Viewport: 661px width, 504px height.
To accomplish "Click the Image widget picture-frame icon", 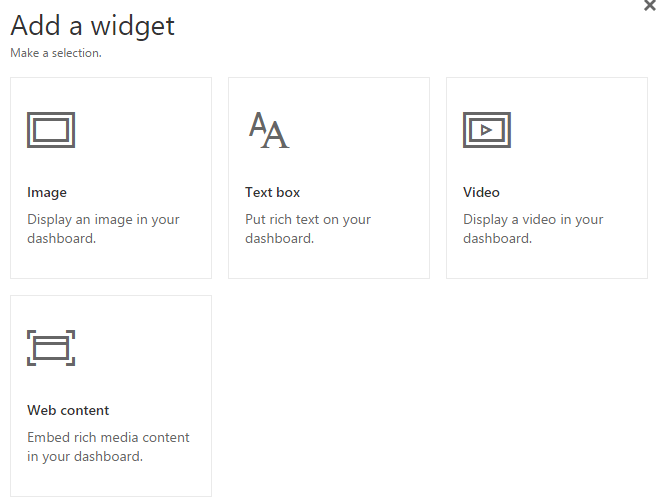I will (x=51, y=130).
